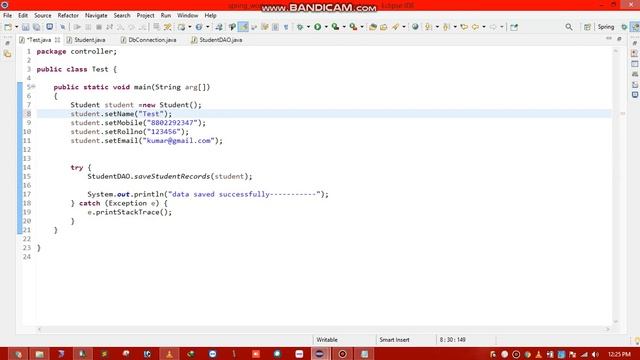The image size is (640, 360).
Task: Open the File menu
Action: [x=7, y=16]
